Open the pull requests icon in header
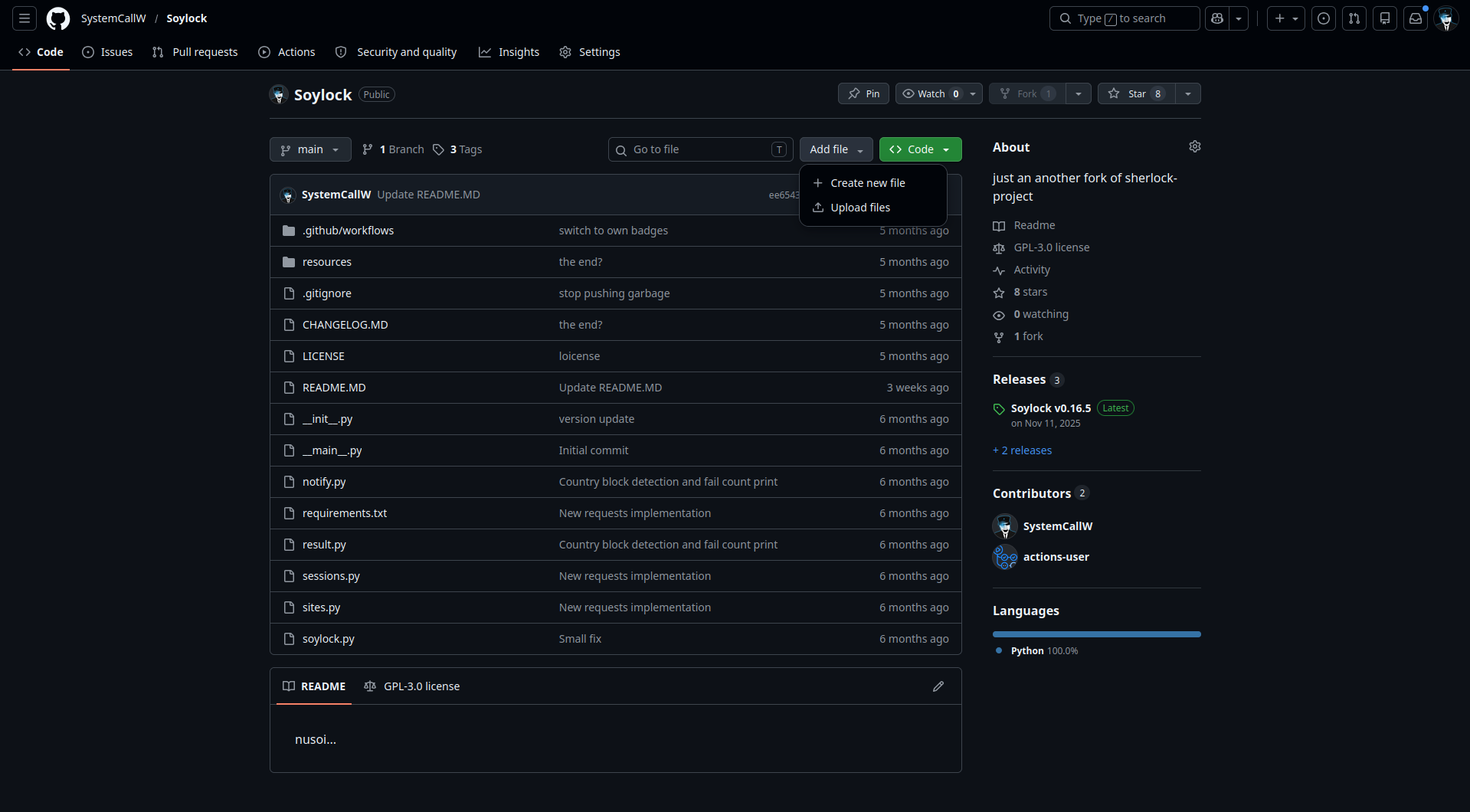Viewport: 1470px width, 812px height. pyautogui.click(x=1354, y=18)
